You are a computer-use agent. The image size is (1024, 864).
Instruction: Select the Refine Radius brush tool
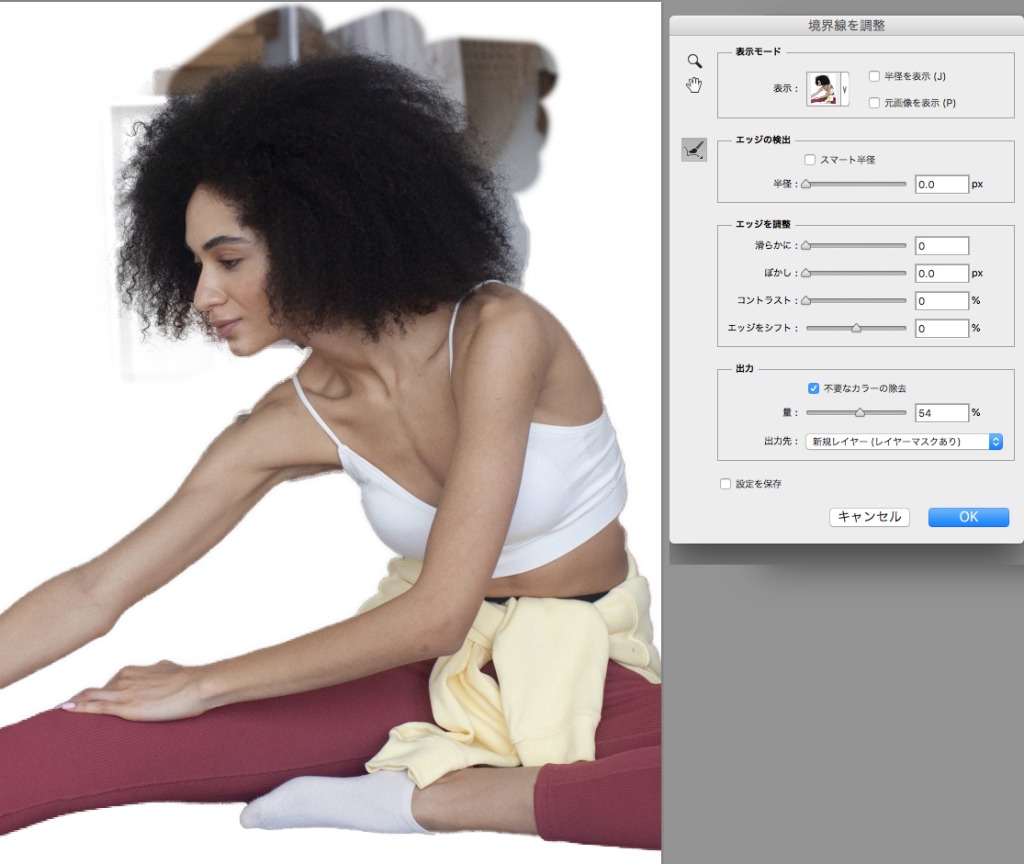[694, 150]
